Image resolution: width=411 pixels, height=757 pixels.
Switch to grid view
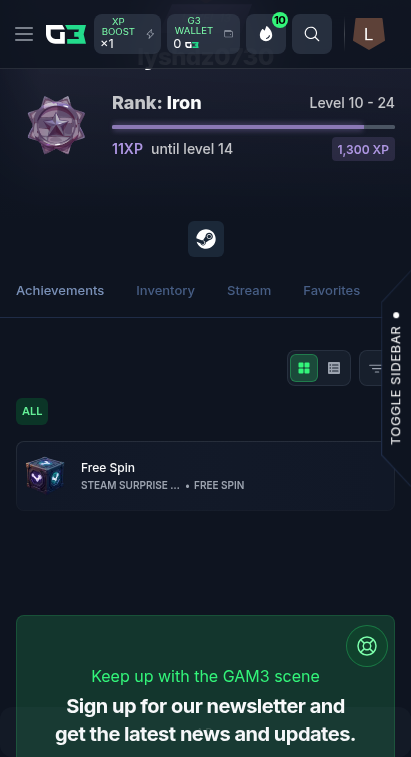click(304, 368)
